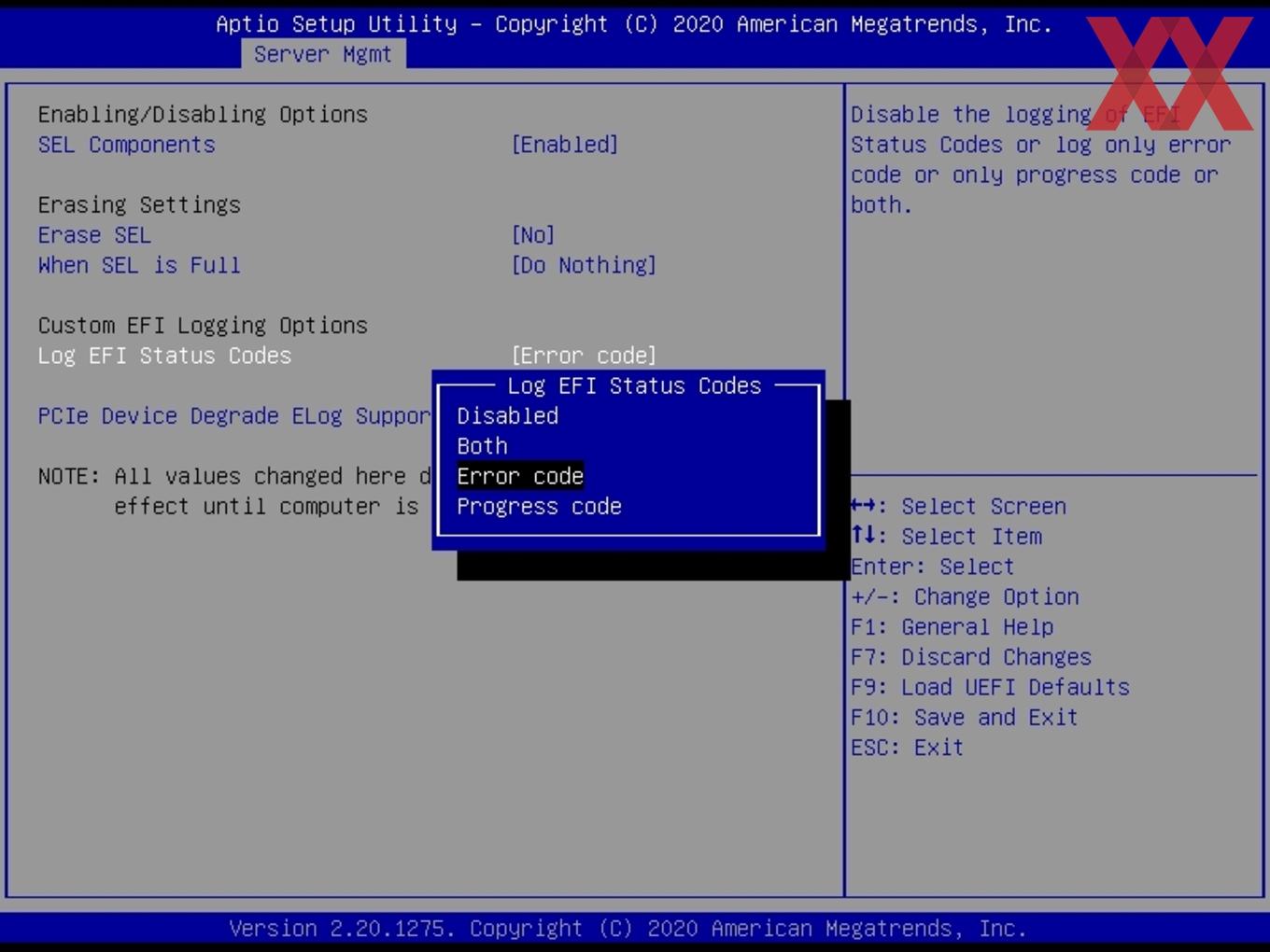Click the Select Item key hint
This screenshot has height=952, width=1270.
tap(947, 537)
